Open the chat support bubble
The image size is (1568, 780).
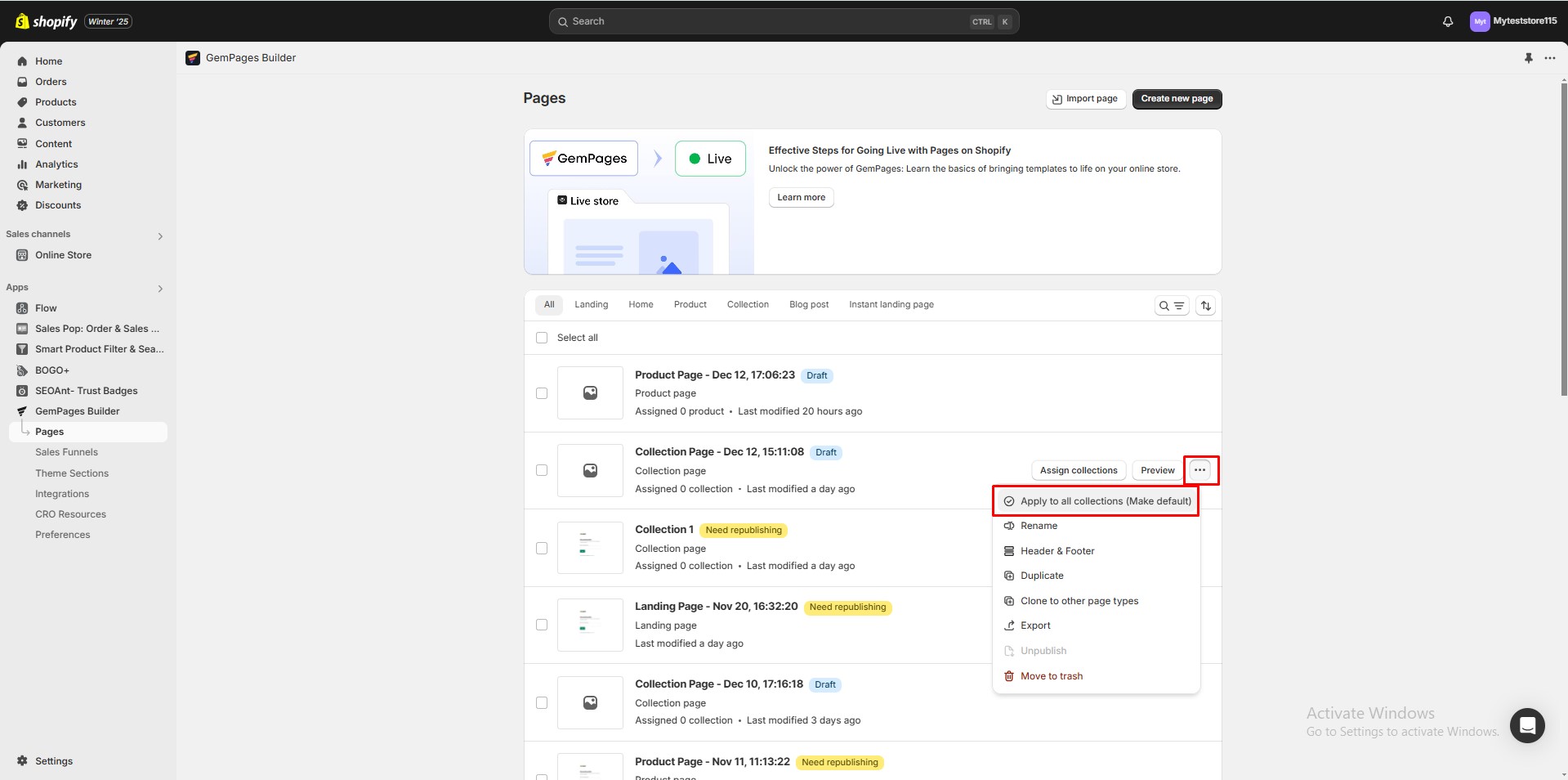pos(1526,725)
